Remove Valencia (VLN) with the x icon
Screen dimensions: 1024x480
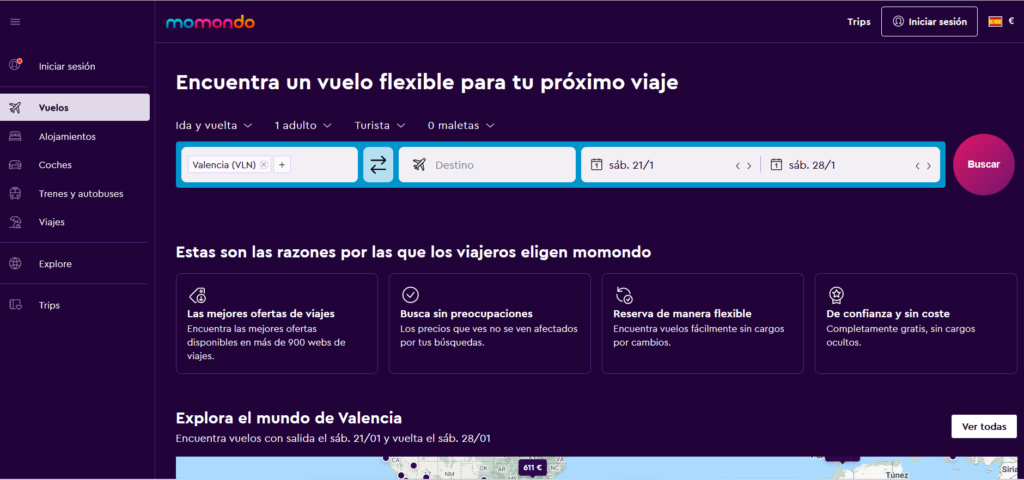point(263,165)
